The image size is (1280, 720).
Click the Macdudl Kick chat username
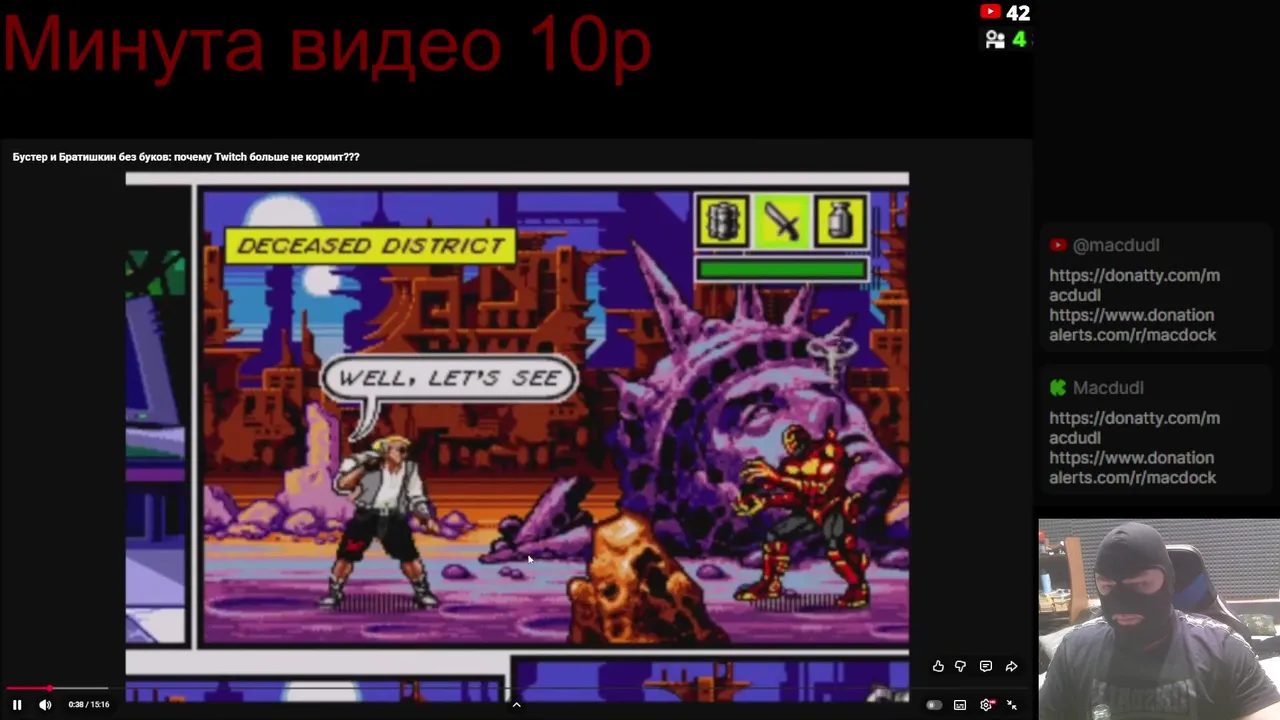point(1108,388)
